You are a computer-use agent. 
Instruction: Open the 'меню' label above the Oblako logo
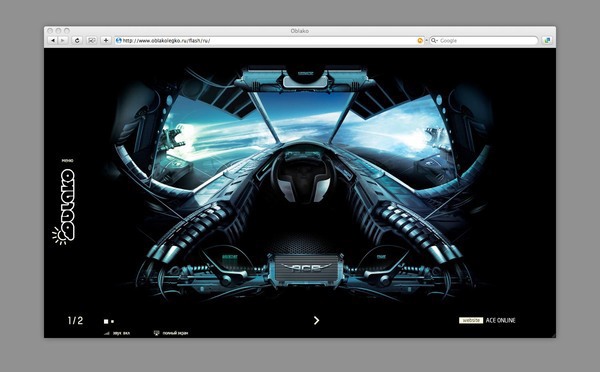(x=67, y=161)
